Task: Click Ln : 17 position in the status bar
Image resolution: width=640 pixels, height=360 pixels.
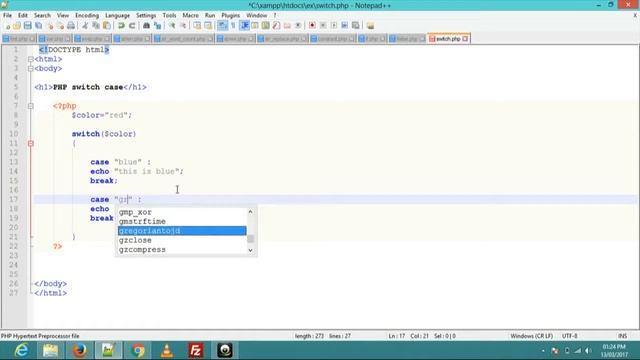Action: click(396, 336)
